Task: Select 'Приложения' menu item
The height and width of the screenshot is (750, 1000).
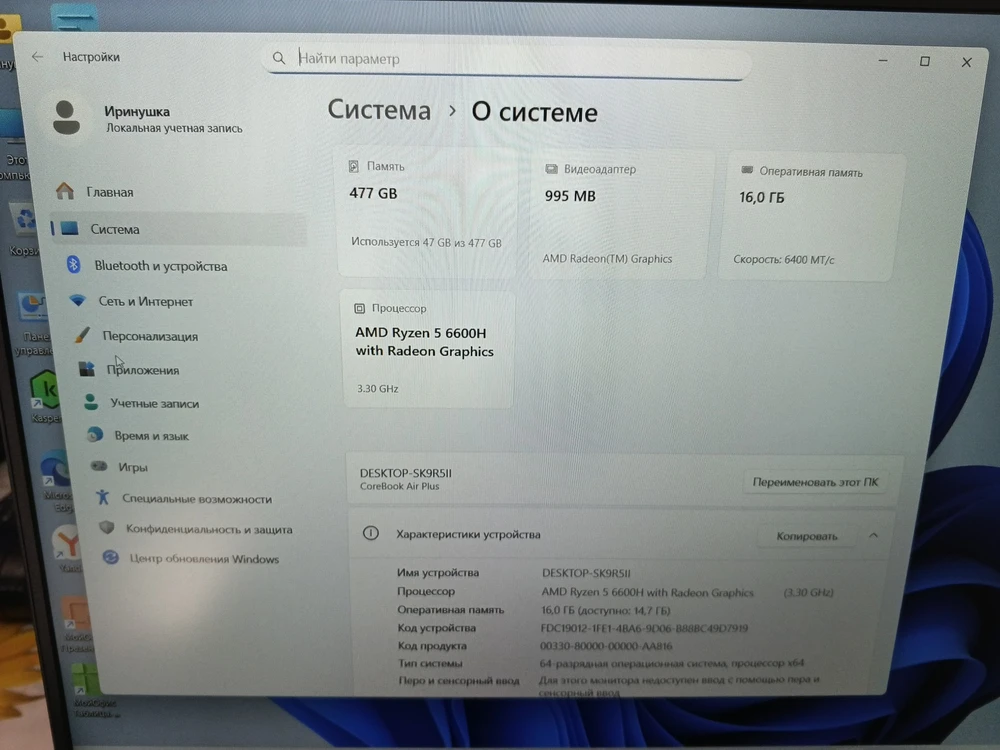Action: tap(143, 370)
